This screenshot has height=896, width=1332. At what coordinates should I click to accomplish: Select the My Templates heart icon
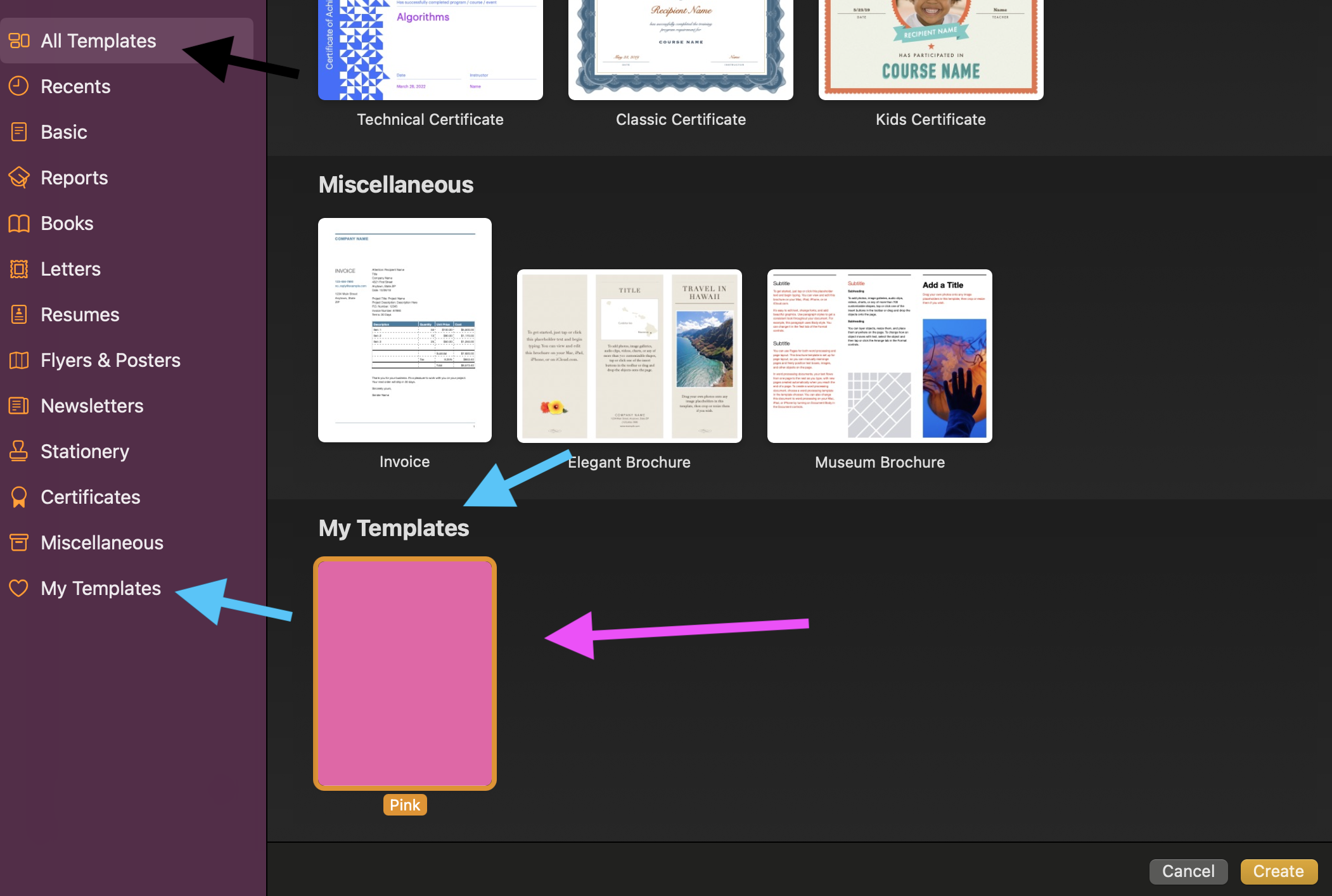tap(18, 588)
